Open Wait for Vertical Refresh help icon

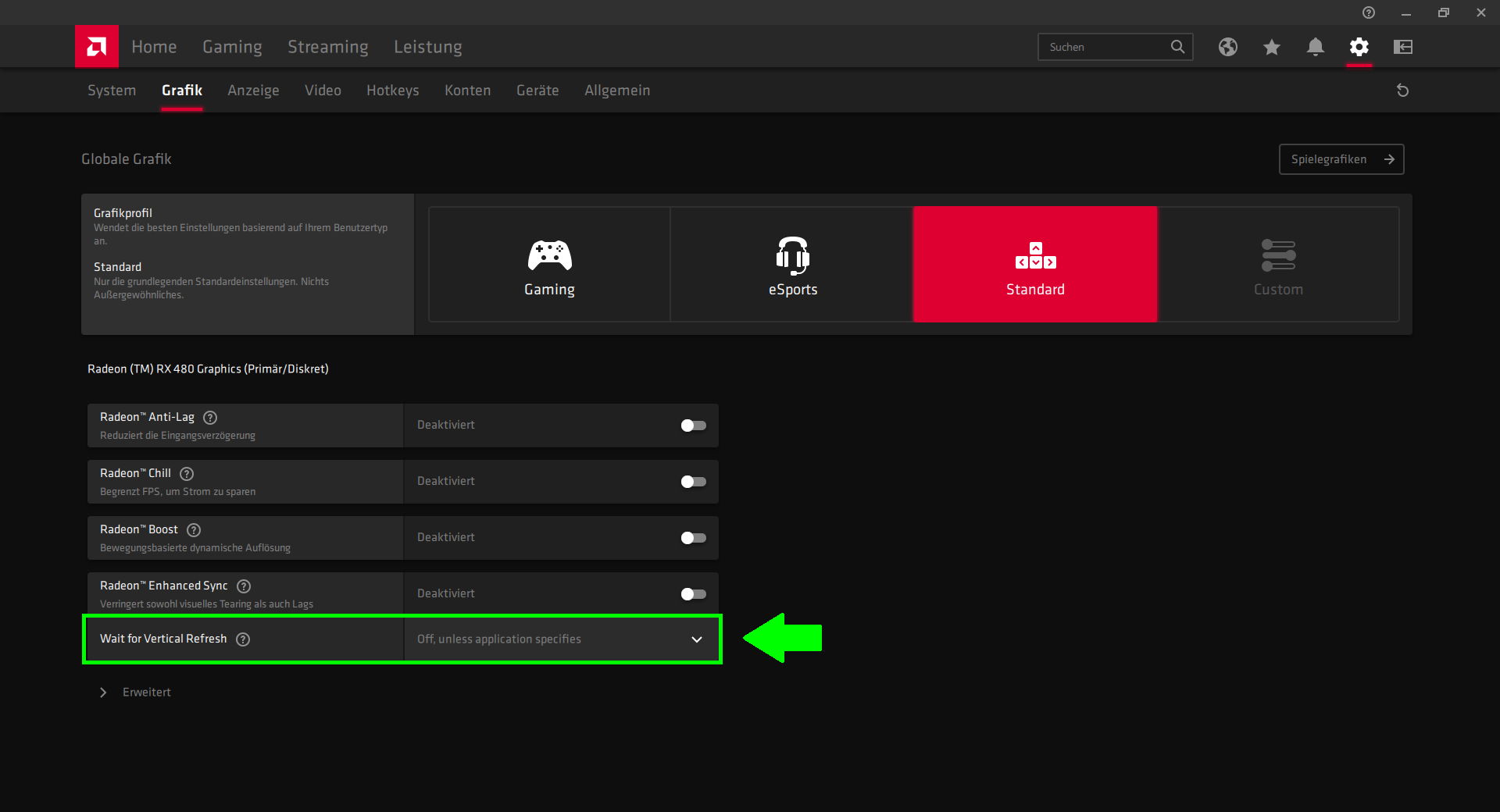tap(243, 639)
